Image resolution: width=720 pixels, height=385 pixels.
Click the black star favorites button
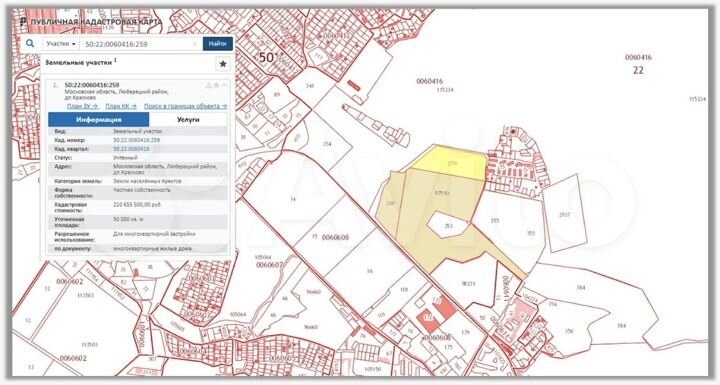223,63
